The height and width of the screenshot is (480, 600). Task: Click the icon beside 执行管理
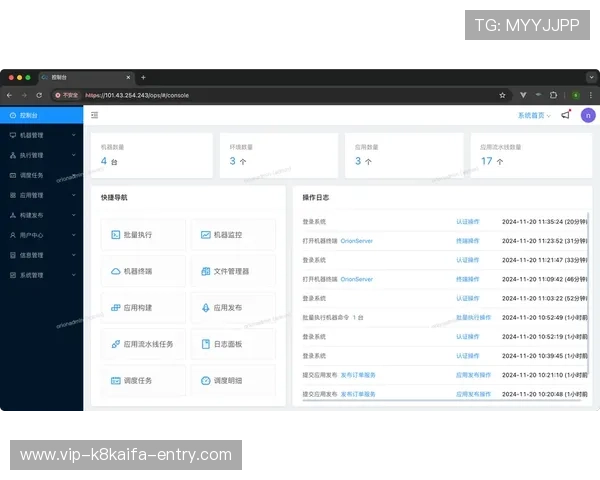pos(13,155)
